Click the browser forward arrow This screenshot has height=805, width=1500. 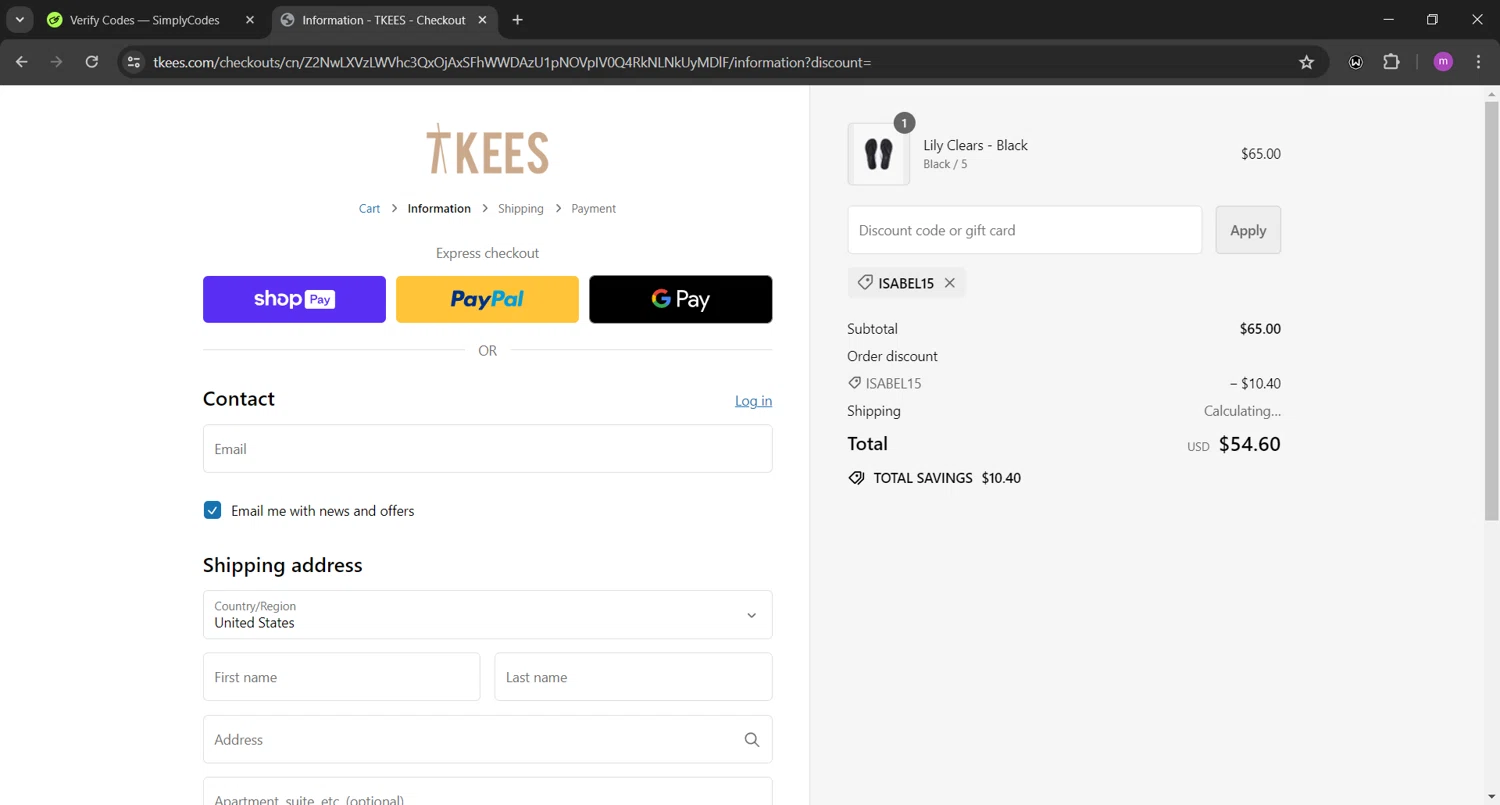coord(57,62)
